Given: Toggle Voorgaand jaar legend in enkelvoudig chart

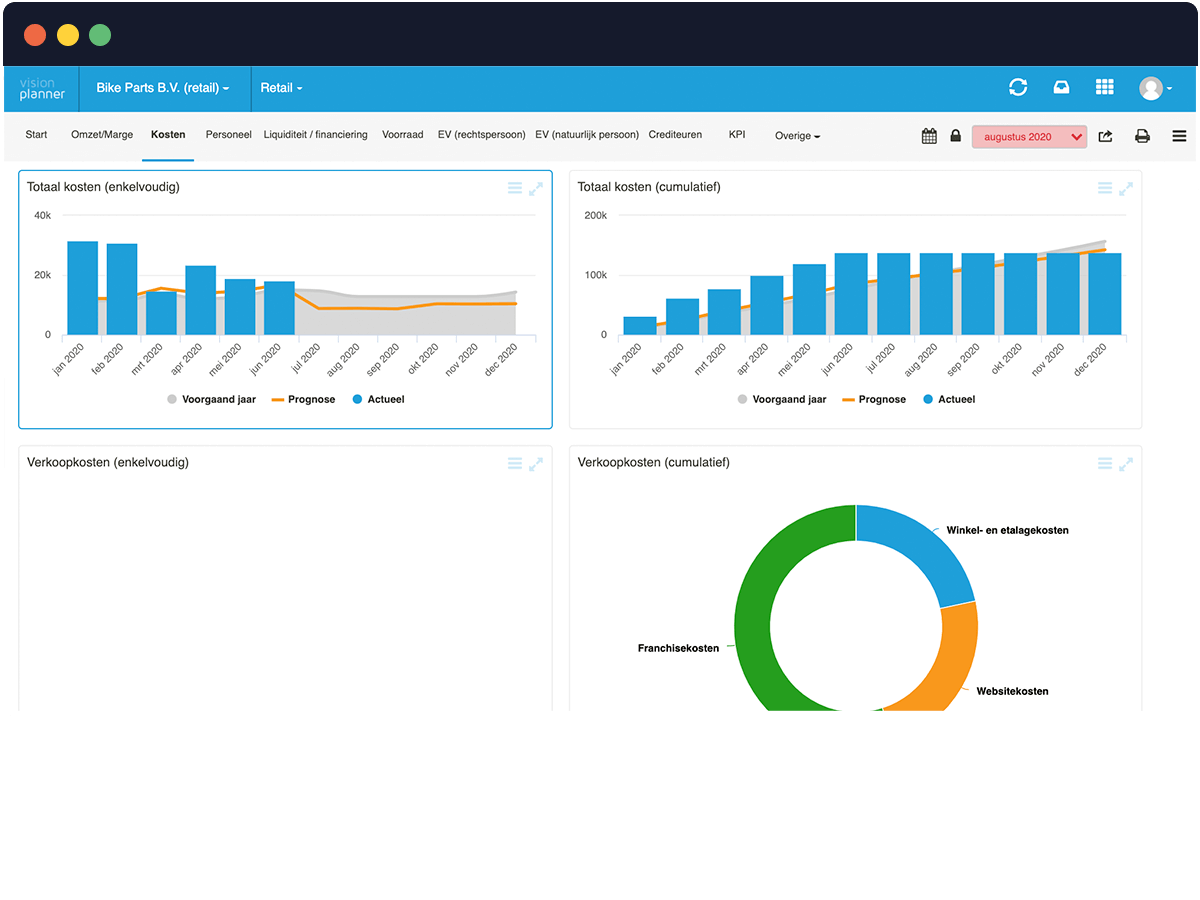Looking at the screenshot, I should tap(211, 399).
